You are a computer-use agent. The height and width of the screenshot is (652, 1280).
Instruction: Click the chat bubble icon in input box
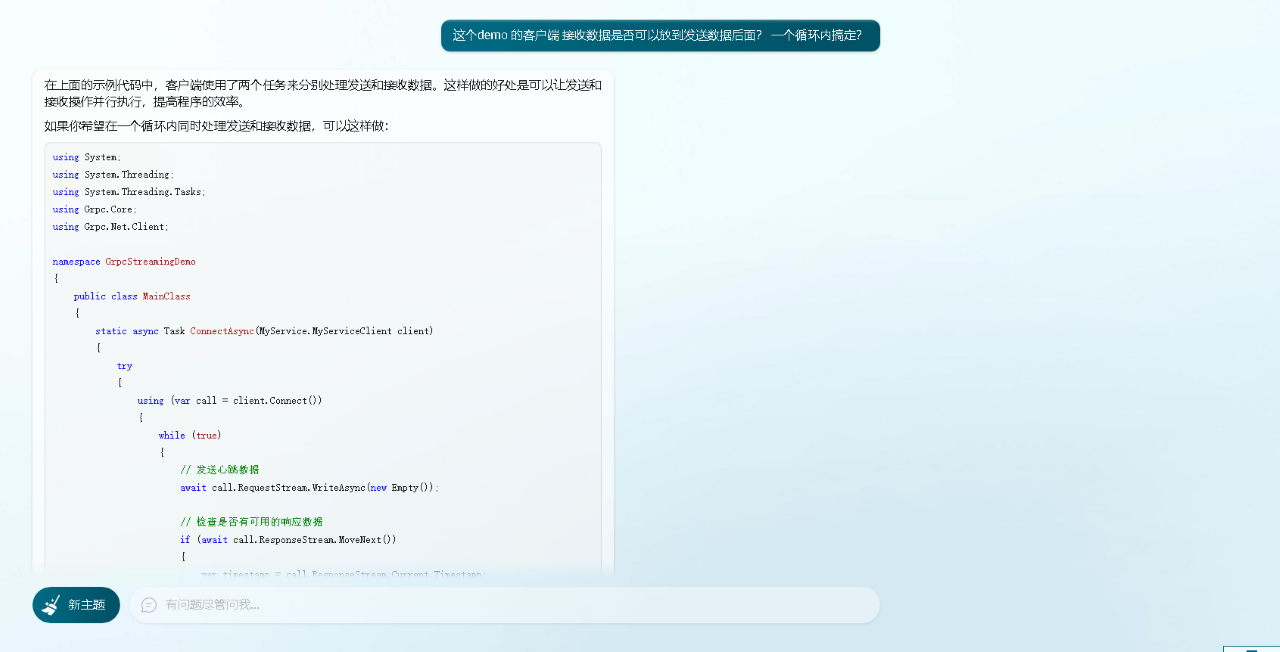coord(149,605)
